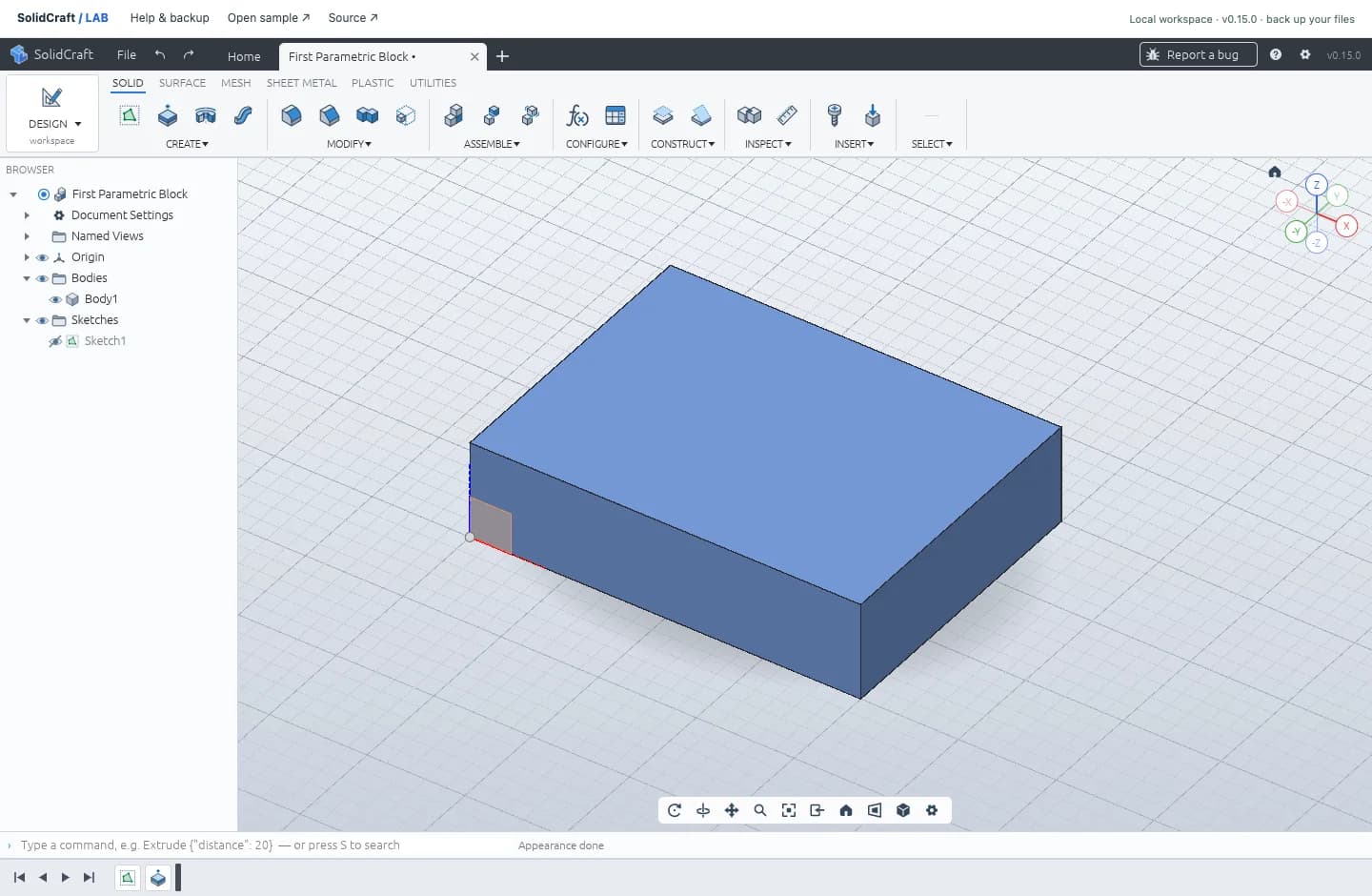This screenshot has height=896, width=1372.
Task: Show Sketch1 using its crossed eye icon
Action: (x=55, y=341)
